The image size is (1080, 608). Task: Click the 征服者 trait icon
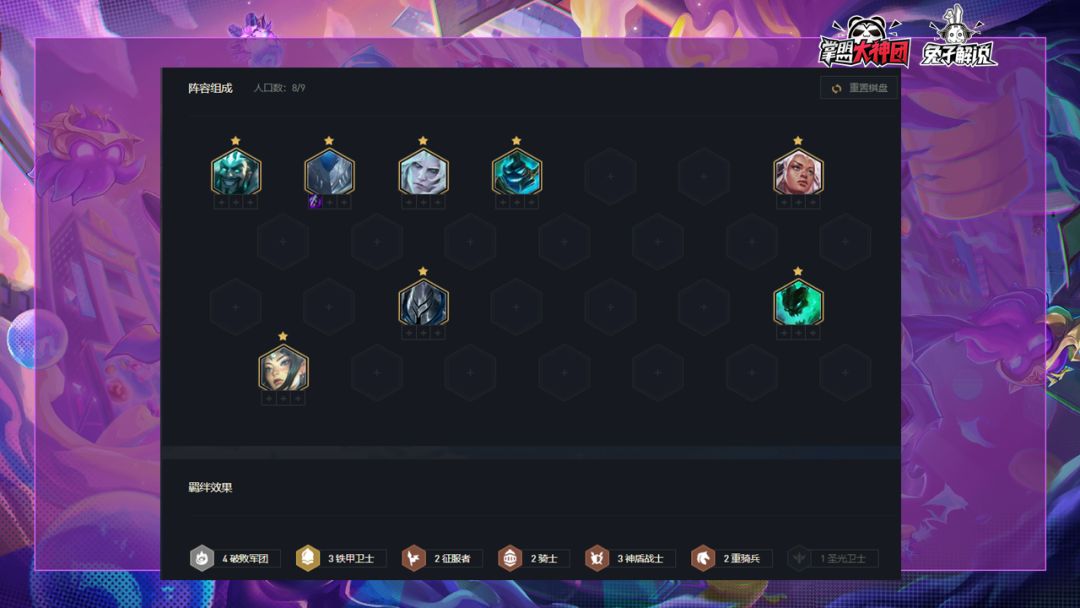click(x=414, y=558)
